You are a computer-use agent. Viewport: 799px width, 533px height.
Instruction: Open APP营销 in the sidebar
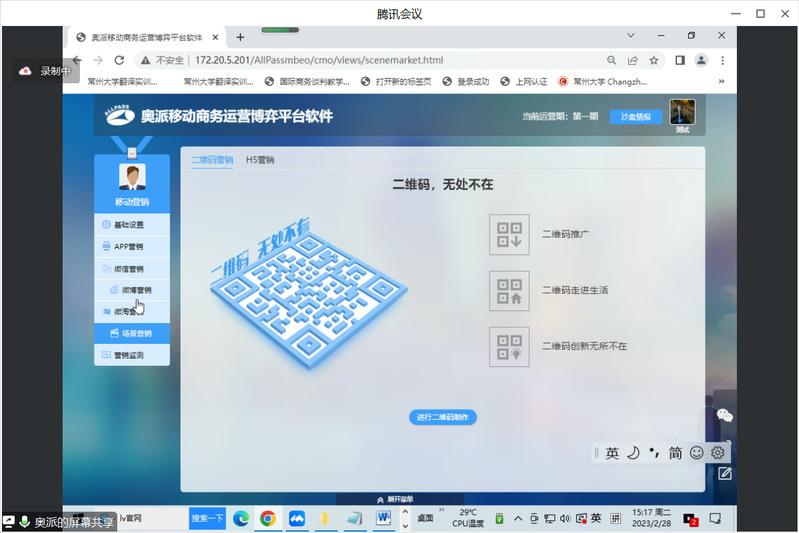click(132, 246)
